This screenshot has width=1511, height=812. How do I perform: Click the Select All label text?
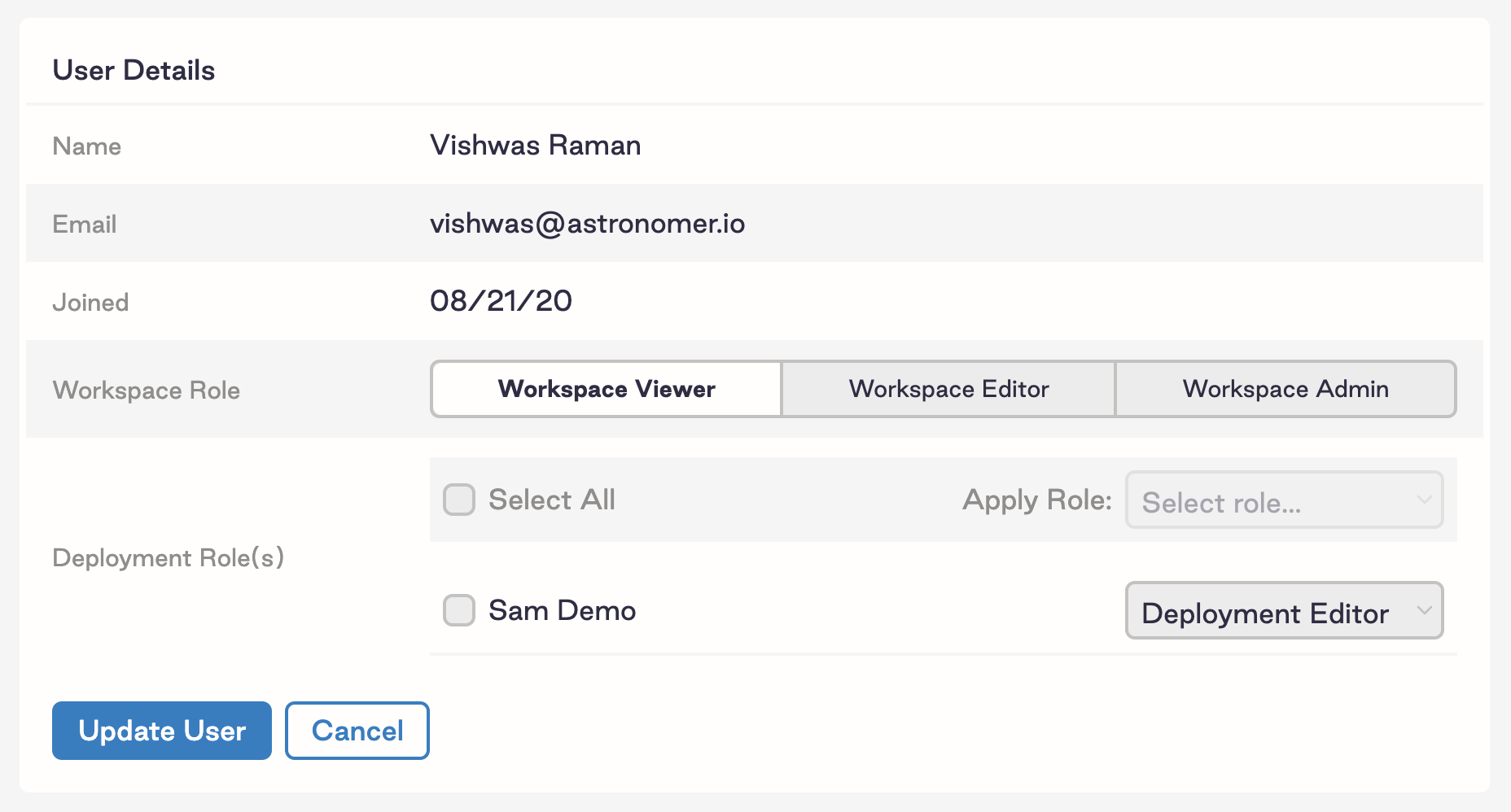pos(551,500)
